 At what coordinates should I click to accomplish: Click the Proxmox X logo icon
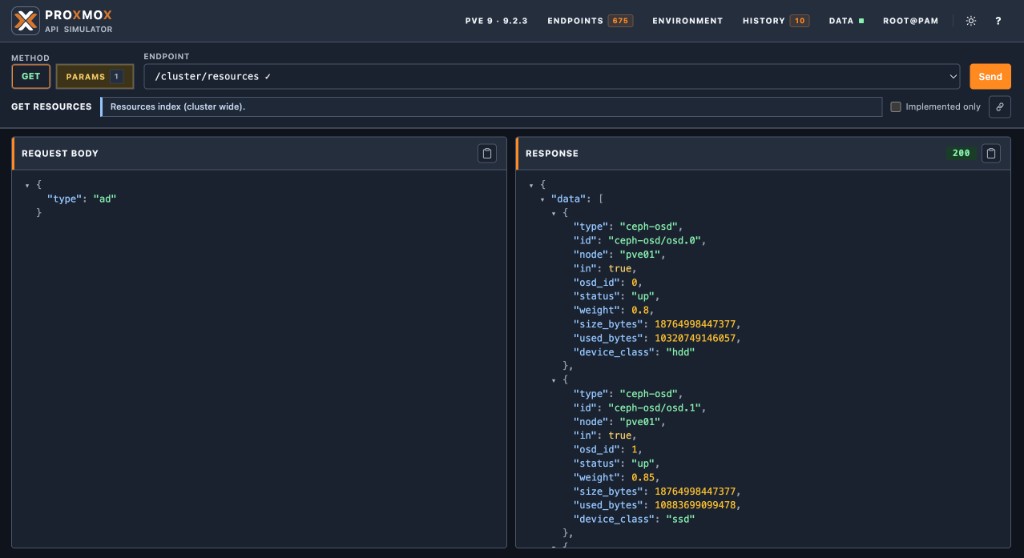[x=25, y=20]
